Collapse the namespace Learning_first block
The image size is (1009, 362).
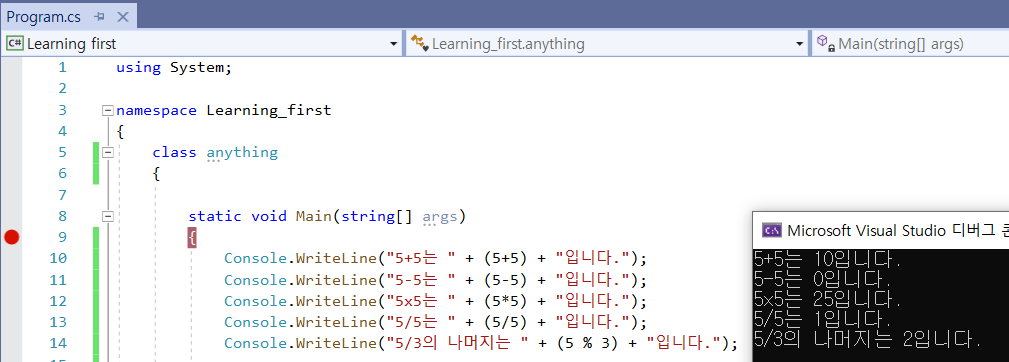pos(107,111)
